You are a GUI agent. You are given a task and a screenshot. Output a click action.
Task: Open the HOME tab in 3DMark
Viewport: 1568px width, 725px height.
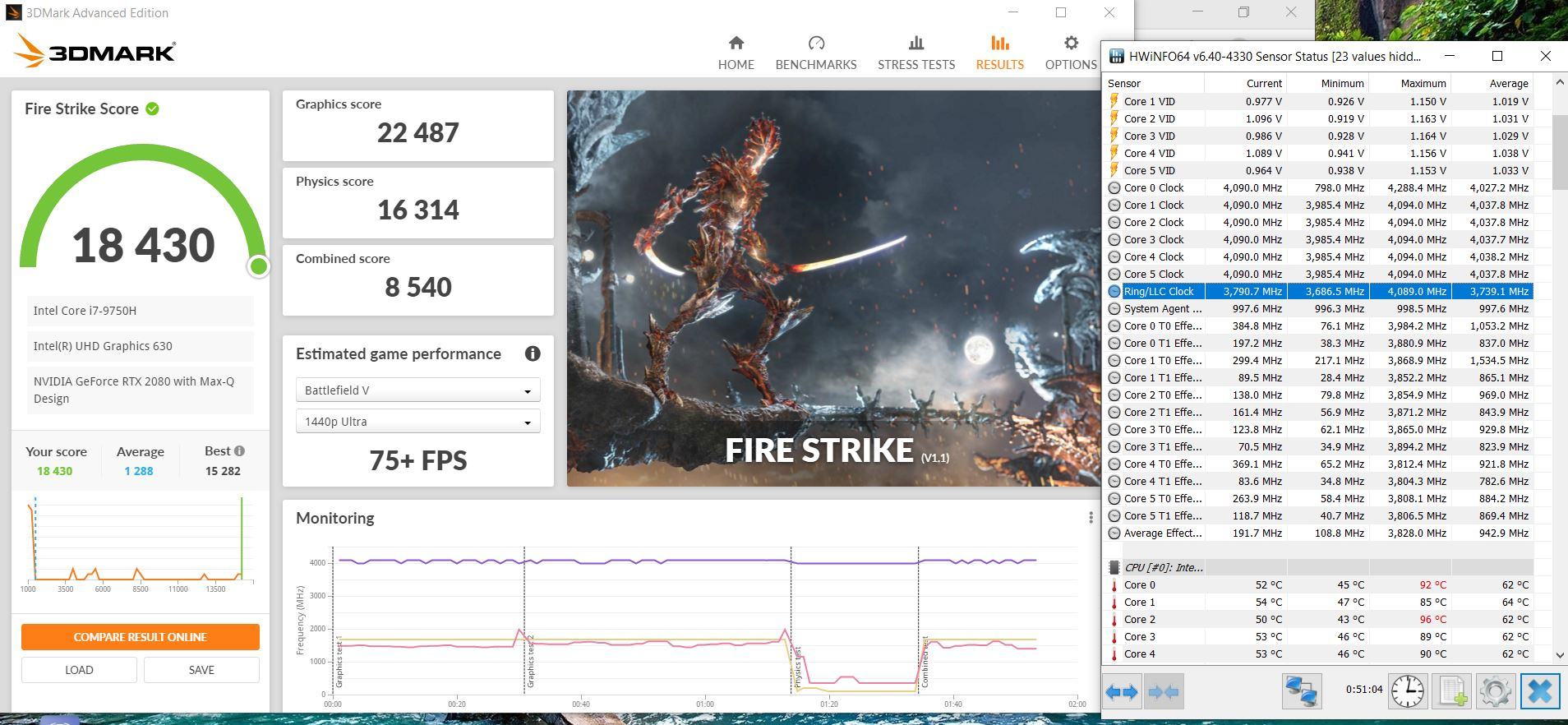click(736, 53)
